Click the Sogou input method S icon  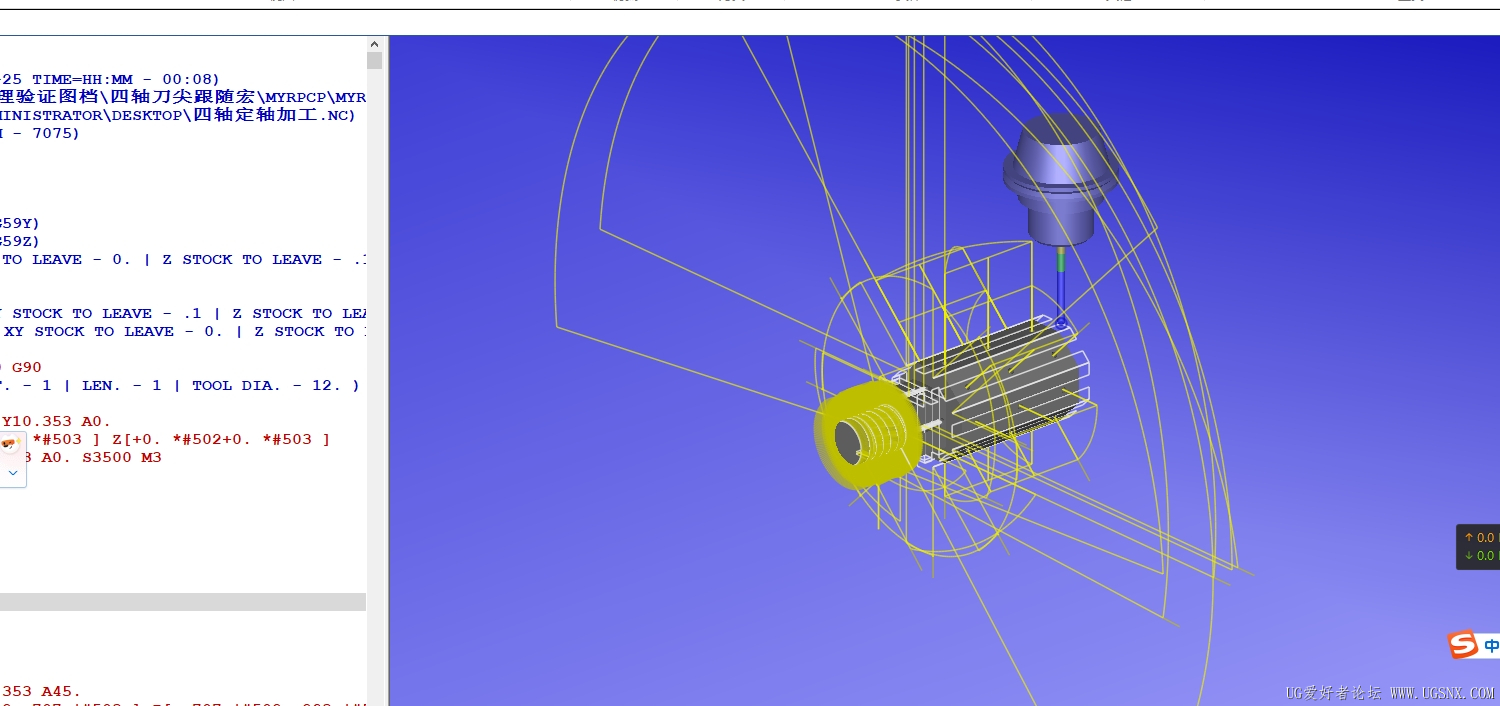[x=1463, y=644]
